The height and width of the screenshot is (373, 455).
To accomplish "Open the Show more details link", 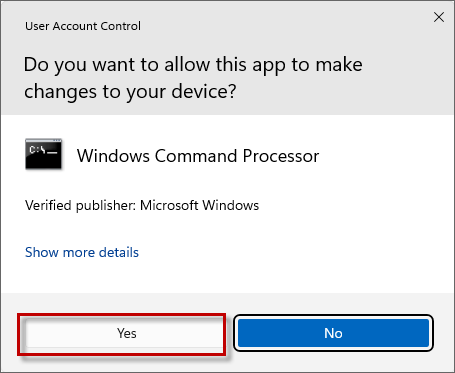I will [x=82, y=252].
